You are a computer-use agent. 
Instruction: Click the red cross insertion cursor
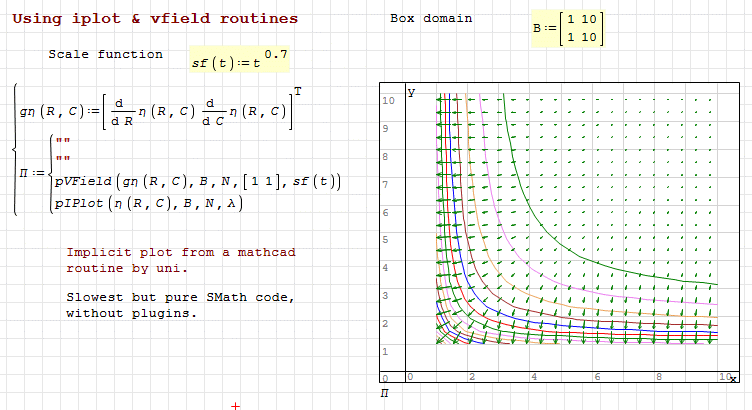tap(236, 406)
